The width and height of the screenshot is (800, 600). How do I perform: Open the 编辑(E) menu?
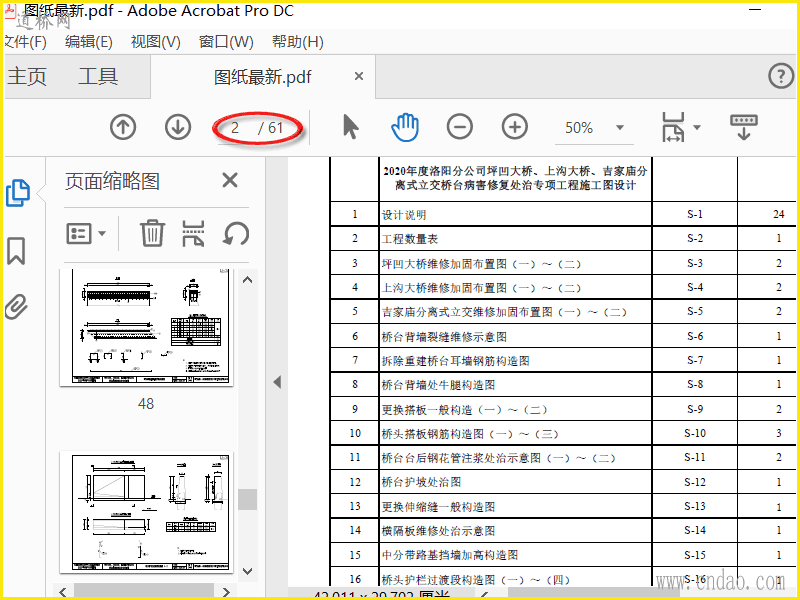pos(89,41)
